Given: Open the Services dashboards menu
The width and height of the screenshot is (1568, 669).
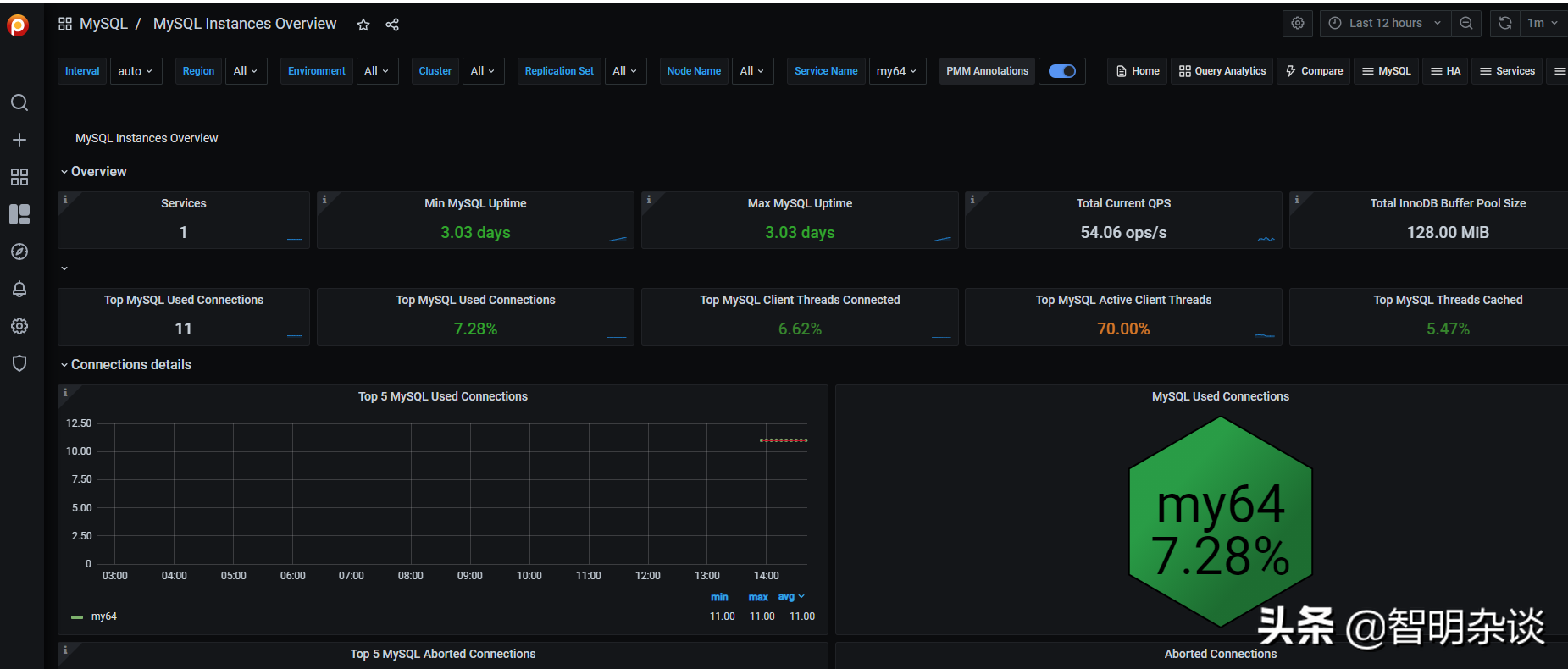Looking at the screenshot, I should point(1507,71).
